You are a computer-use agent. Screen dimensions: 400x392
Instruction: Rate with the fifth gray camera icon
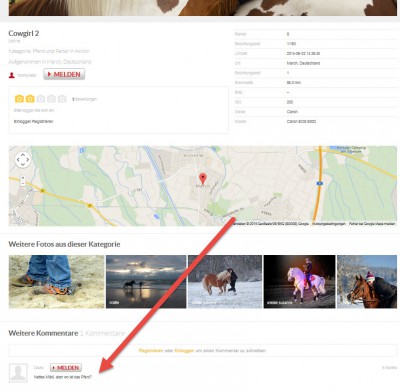point(62,99)
